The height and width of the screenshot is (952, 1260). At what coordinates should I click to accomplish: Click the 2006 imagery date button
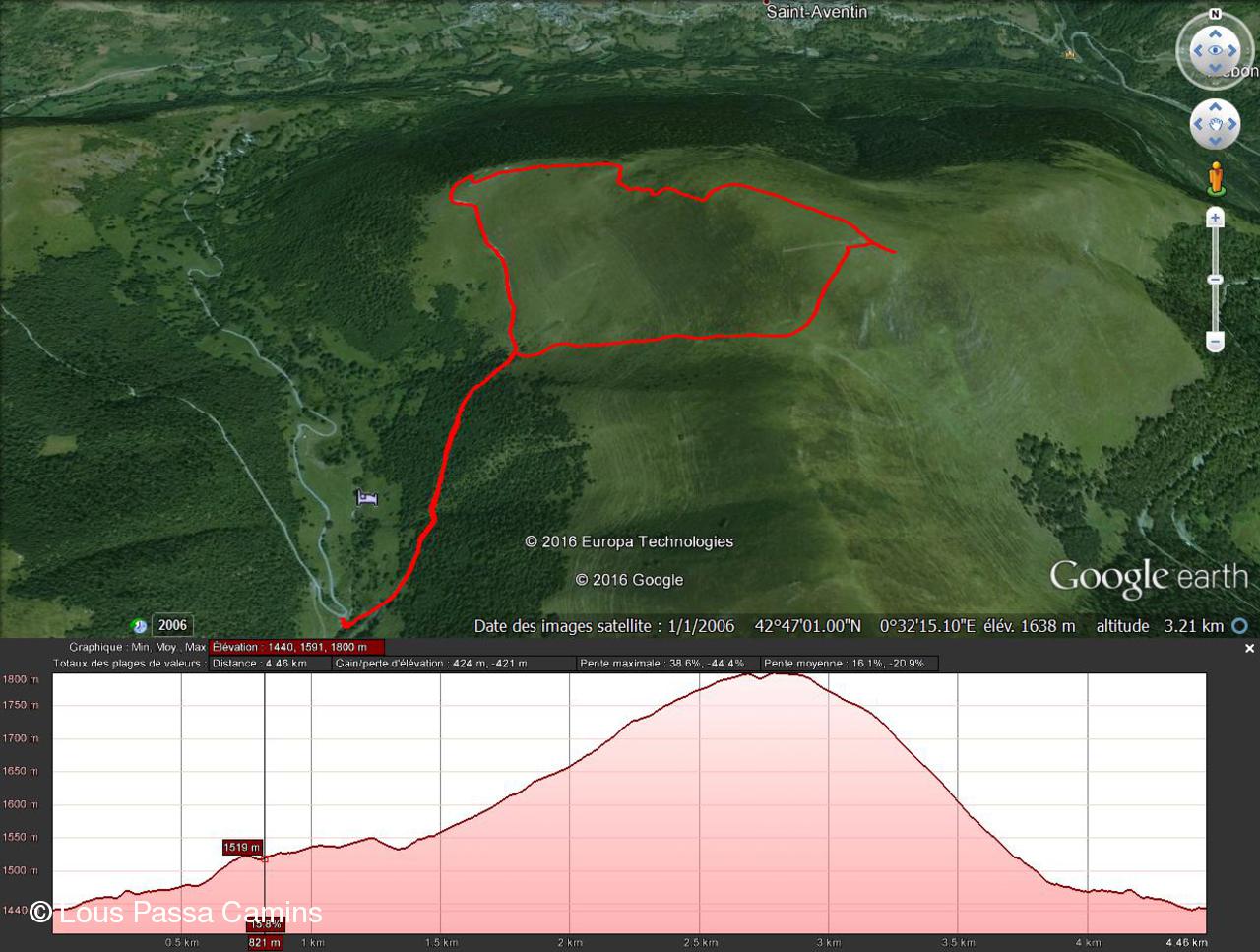click(x=172, y=625)
